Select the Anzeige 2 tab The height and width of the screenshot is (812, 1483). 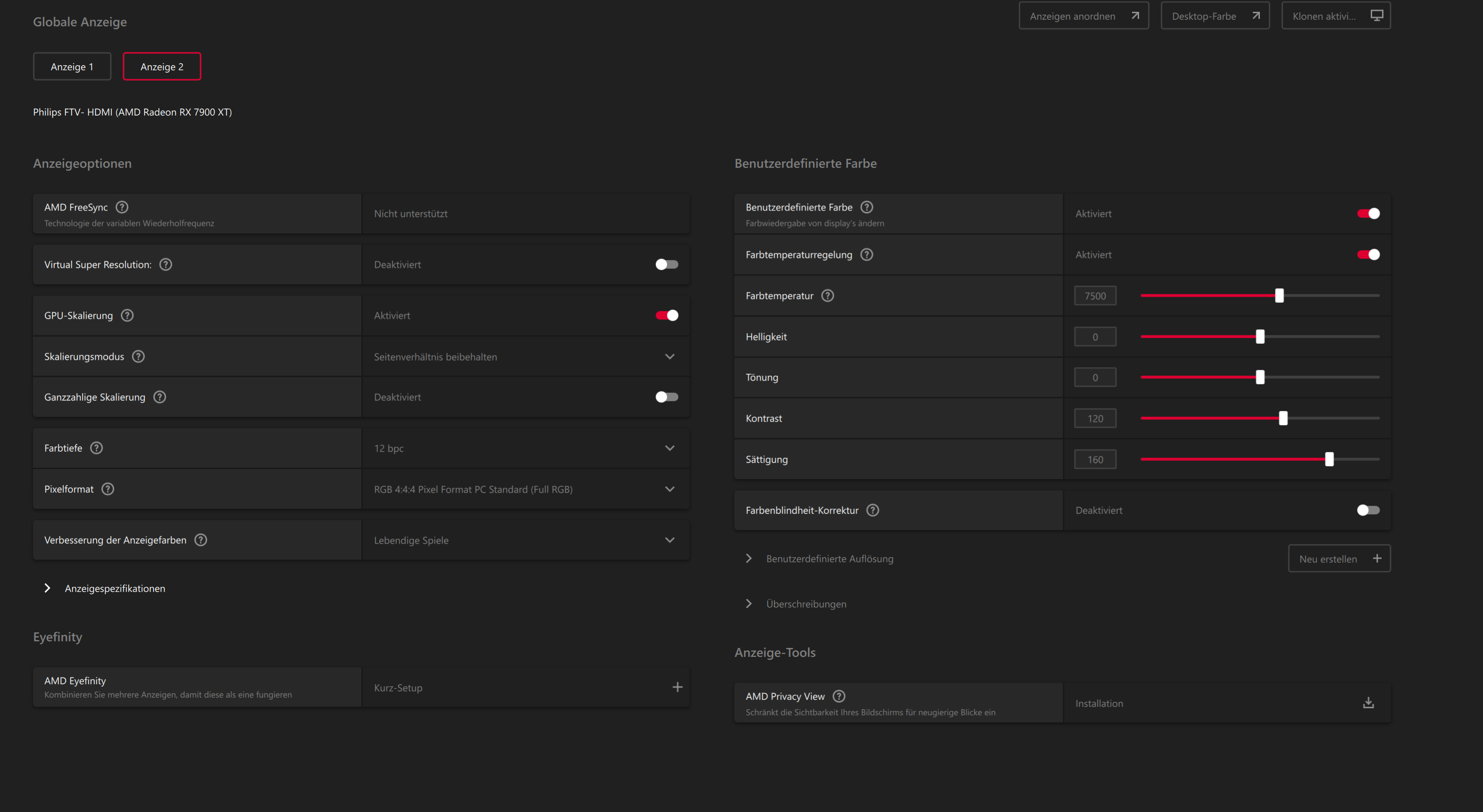(x=162, y=67)
